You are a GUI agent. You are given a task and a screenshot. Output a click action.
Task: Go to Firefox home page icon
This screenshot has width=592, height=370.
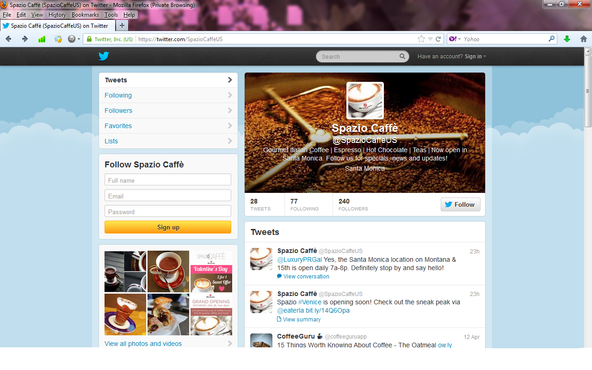point(583,39)
